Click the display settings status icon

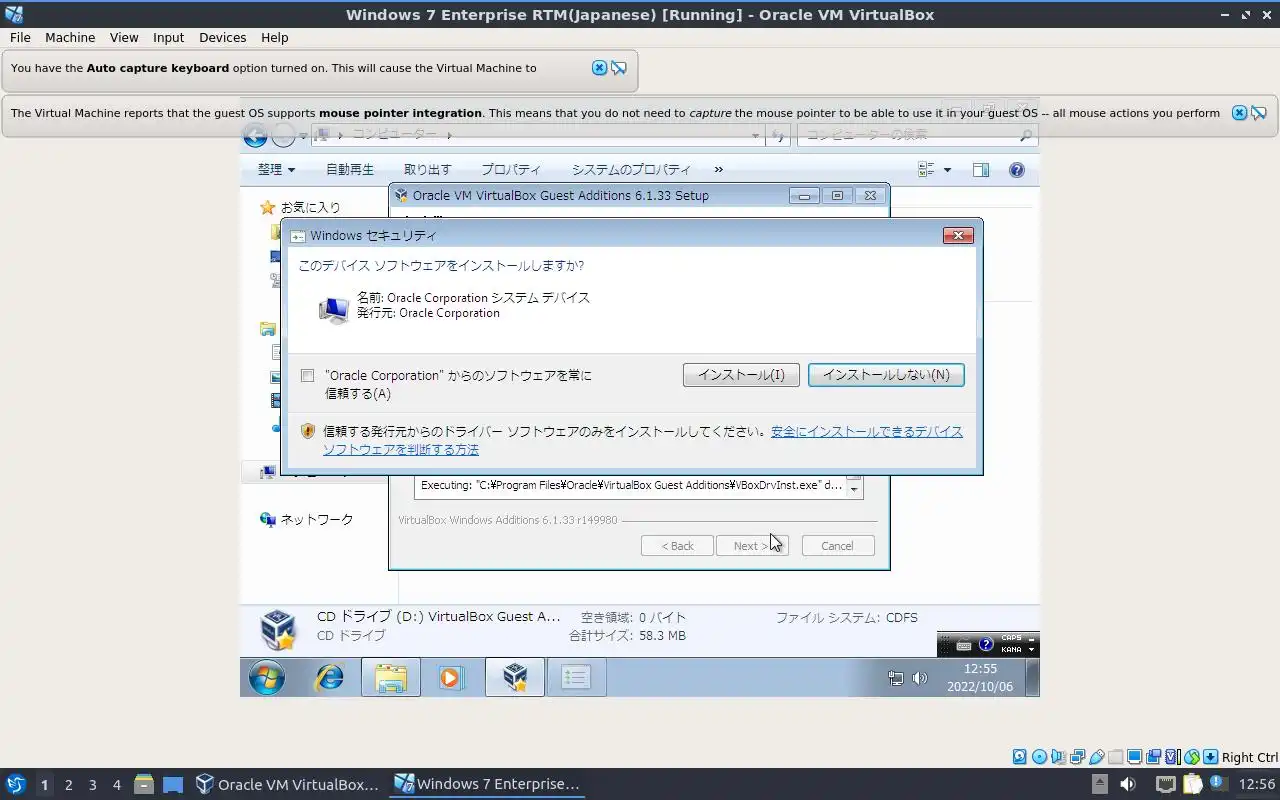1135,757
